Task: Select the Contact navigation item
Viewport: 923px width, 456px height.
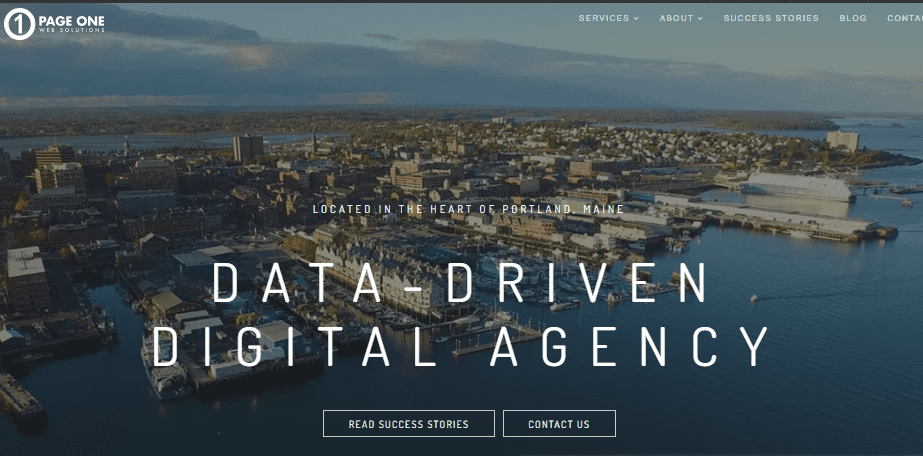Action: tap(904, 18)
